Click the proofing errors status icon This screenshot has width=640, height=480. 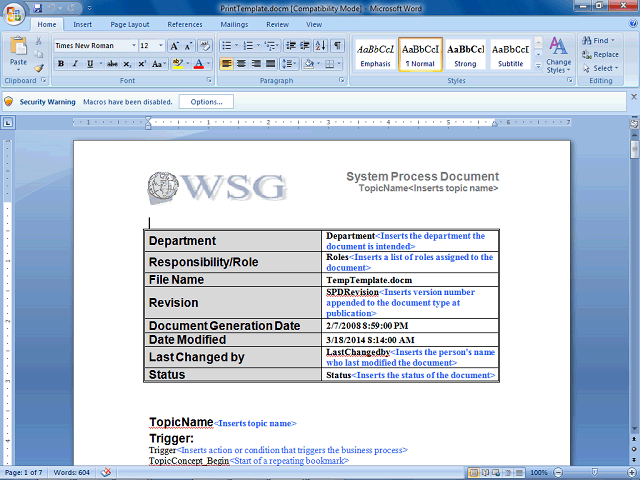click(106, 472)
